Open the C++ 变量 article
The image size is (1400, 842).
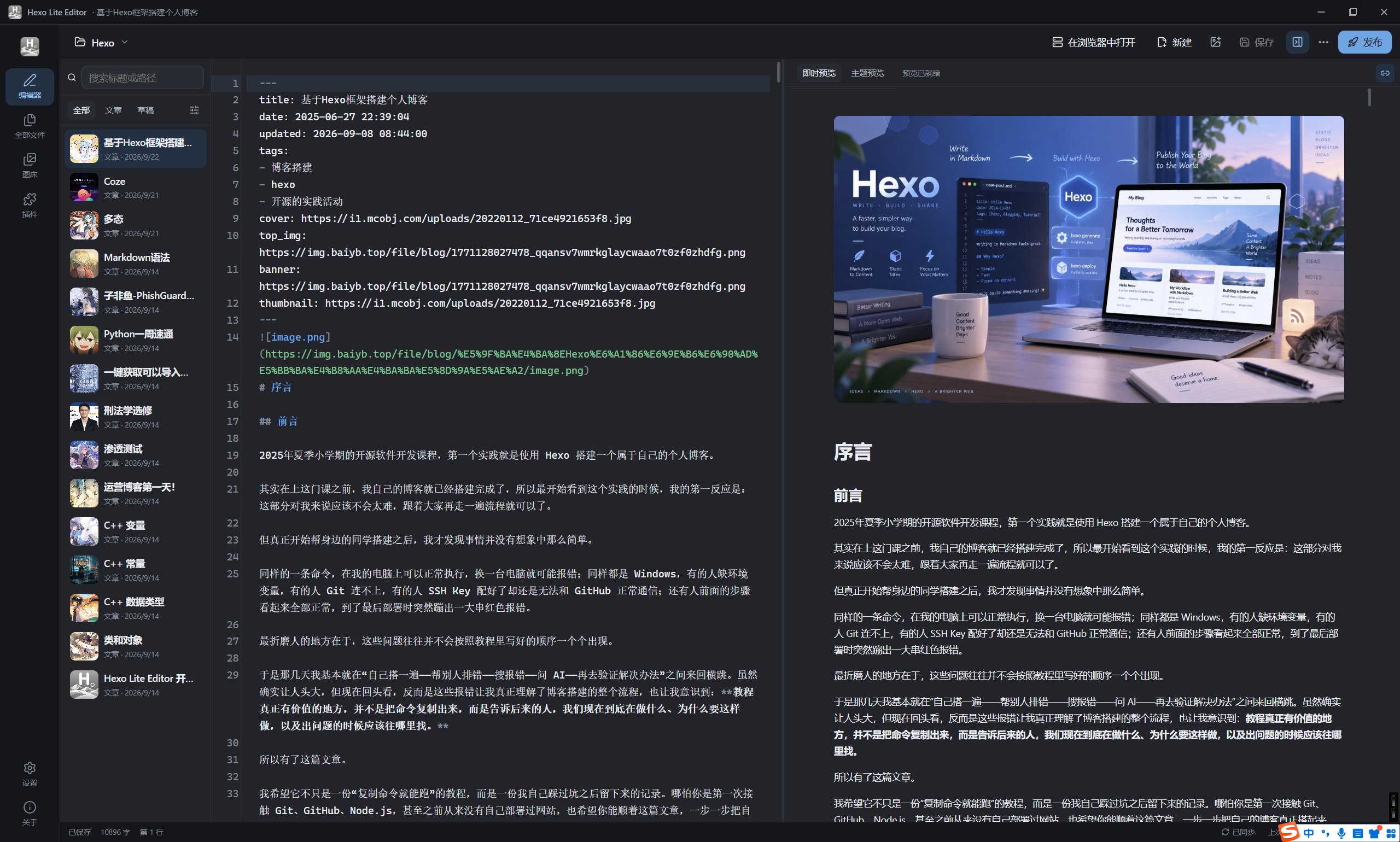coord(135,531)
